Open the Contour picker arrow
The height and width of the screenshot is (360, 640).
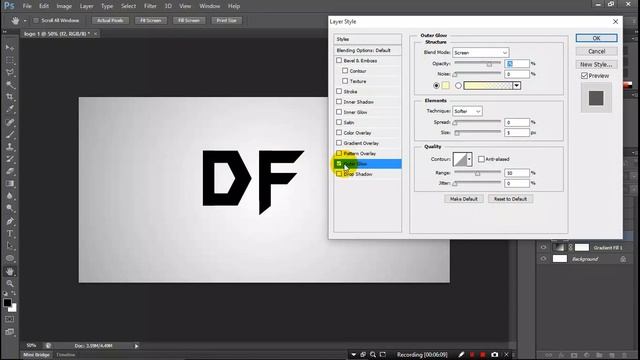(x=469, y=159)
